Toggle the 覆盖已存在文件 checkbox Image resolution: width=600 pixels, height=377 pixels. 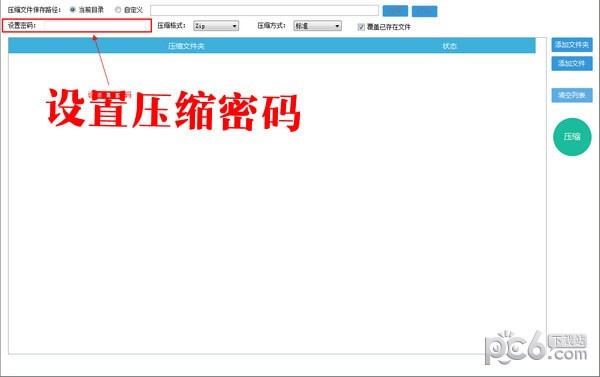point(361,27)
